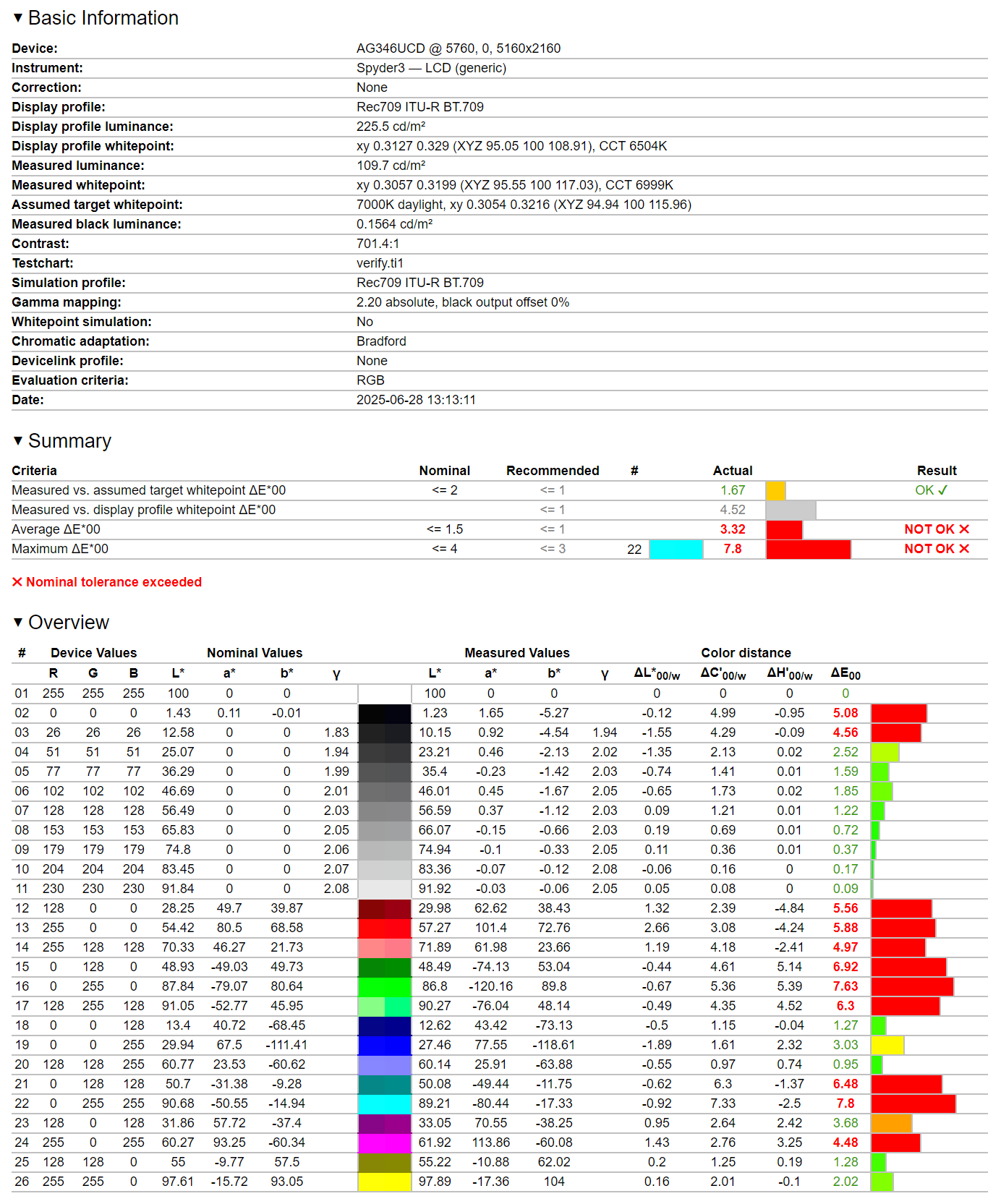Click the NOT OK result for Maximum ΔE*00
Image resolution: width=1001 pixels, height=1204 pixels.
(x=936, y=549)
